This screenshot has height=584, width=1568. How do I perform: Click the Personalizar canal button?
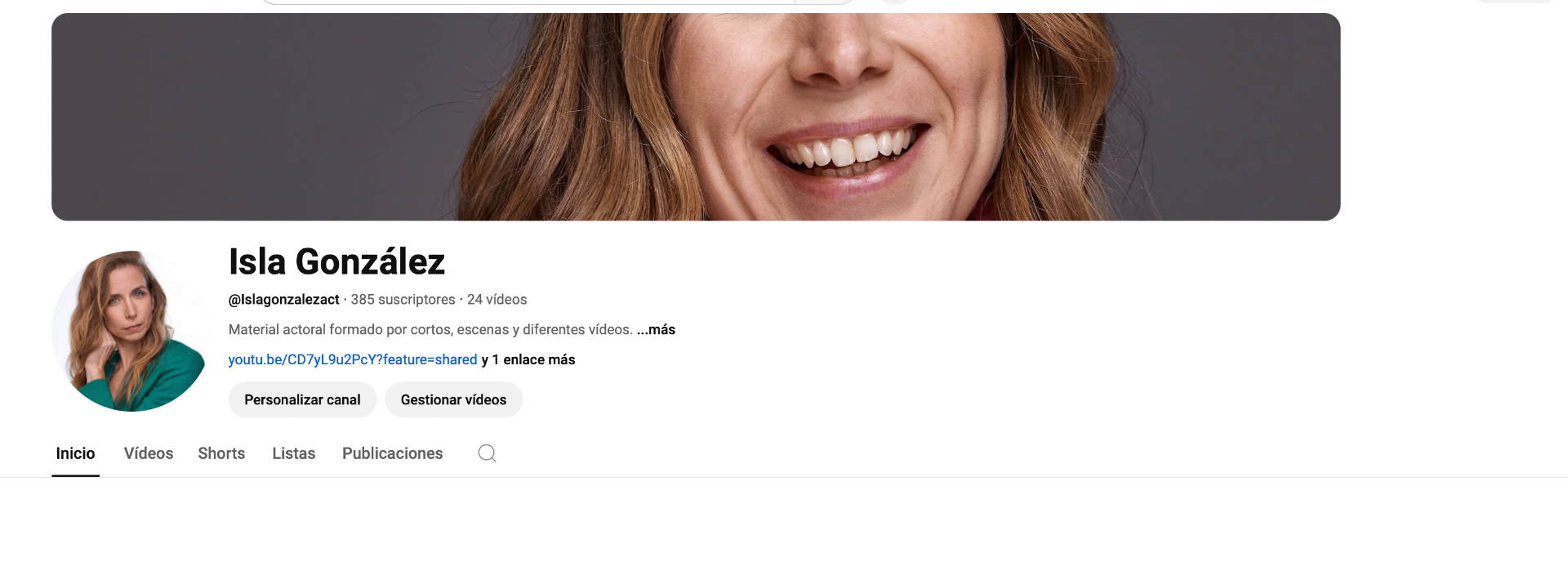302,399
